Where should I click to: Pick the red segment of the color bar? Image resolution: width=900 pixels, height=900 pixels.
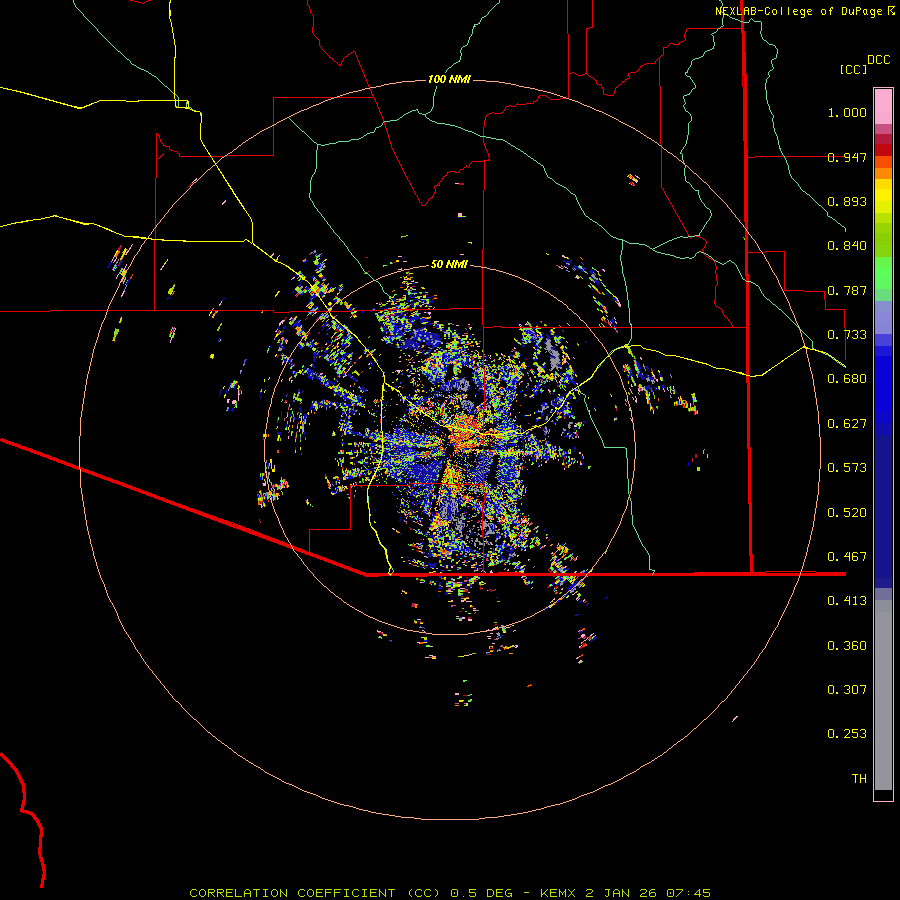point(883,150)
